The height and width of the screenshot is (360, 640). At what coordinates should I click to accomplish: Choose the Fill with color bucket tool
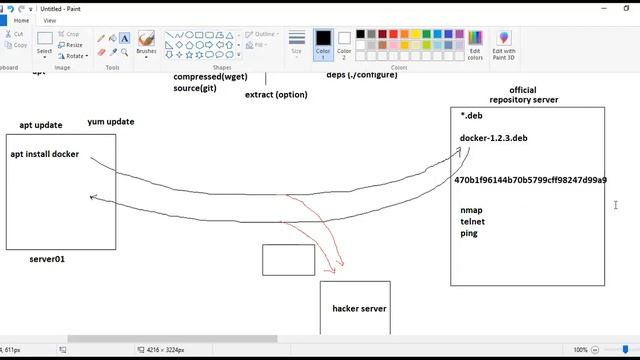coord(113,39)
